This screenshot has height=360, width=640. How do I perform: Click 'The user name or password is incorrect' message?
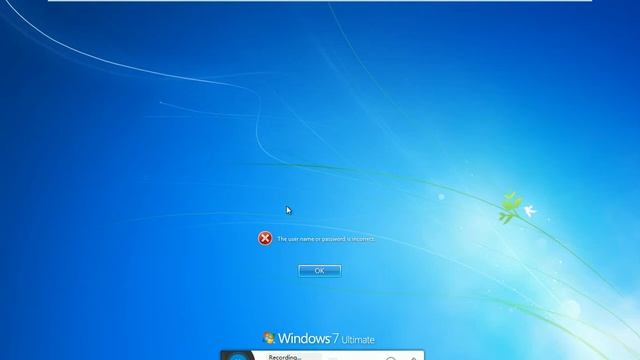326,239
